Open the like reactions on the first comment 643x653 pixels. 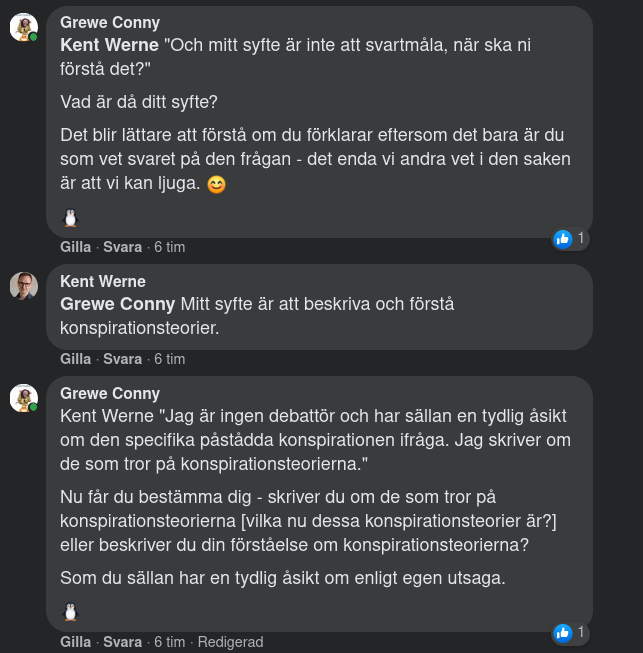pyautogui.click(x=569, y=239)
